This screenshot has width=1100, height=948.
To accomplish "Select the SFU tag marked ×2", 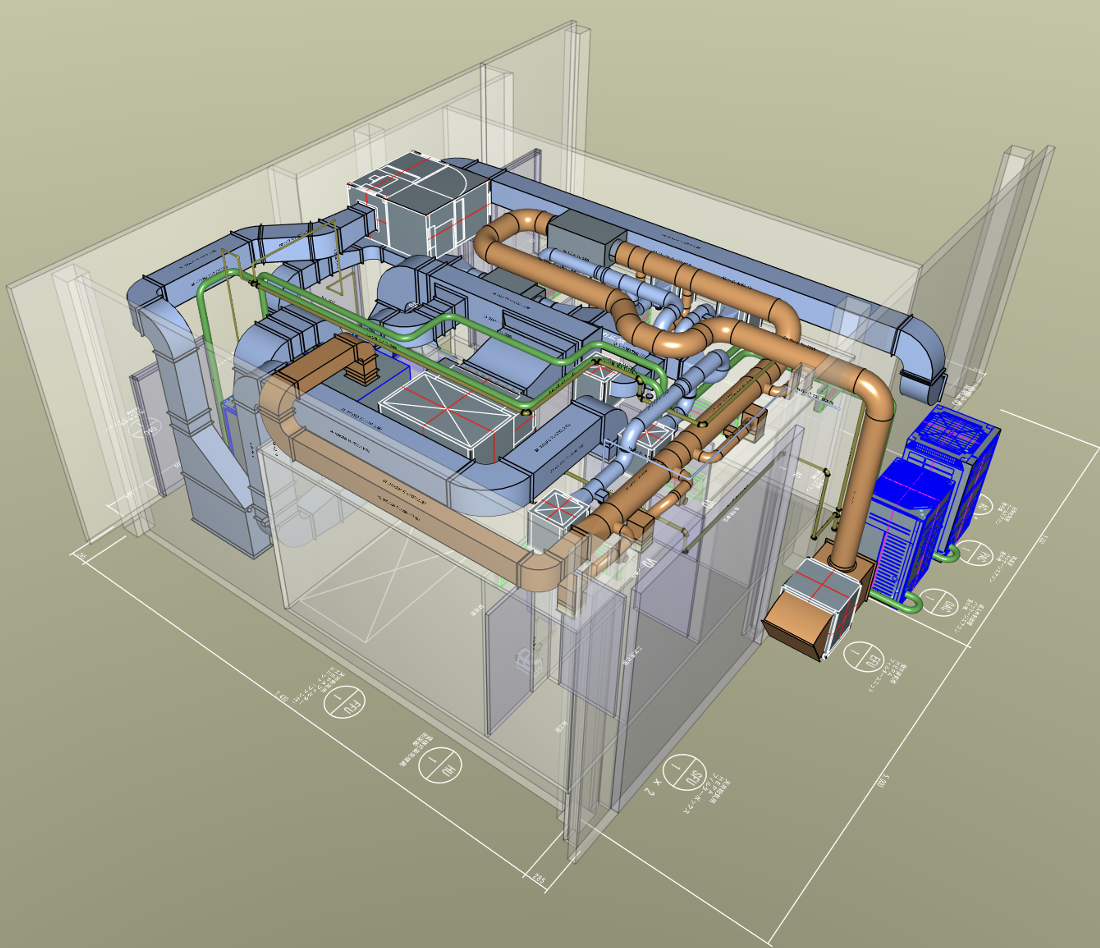I will pos(681,770).
